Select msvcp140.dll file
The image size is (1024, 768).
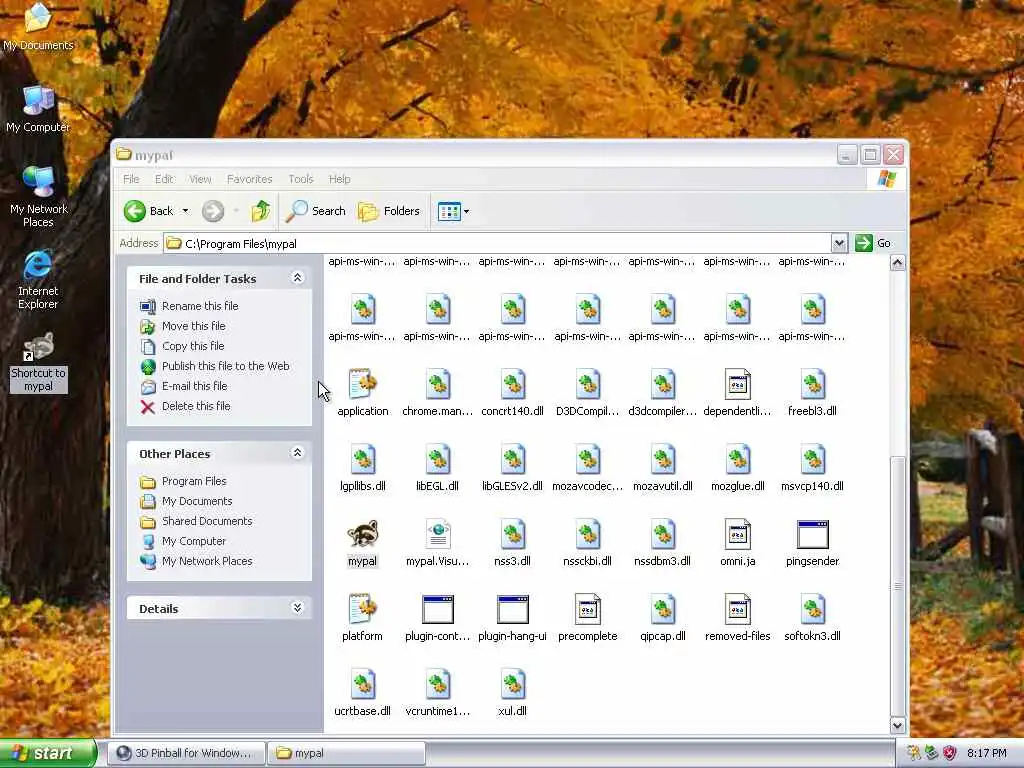pyautogui.click(x=813, y=459)
